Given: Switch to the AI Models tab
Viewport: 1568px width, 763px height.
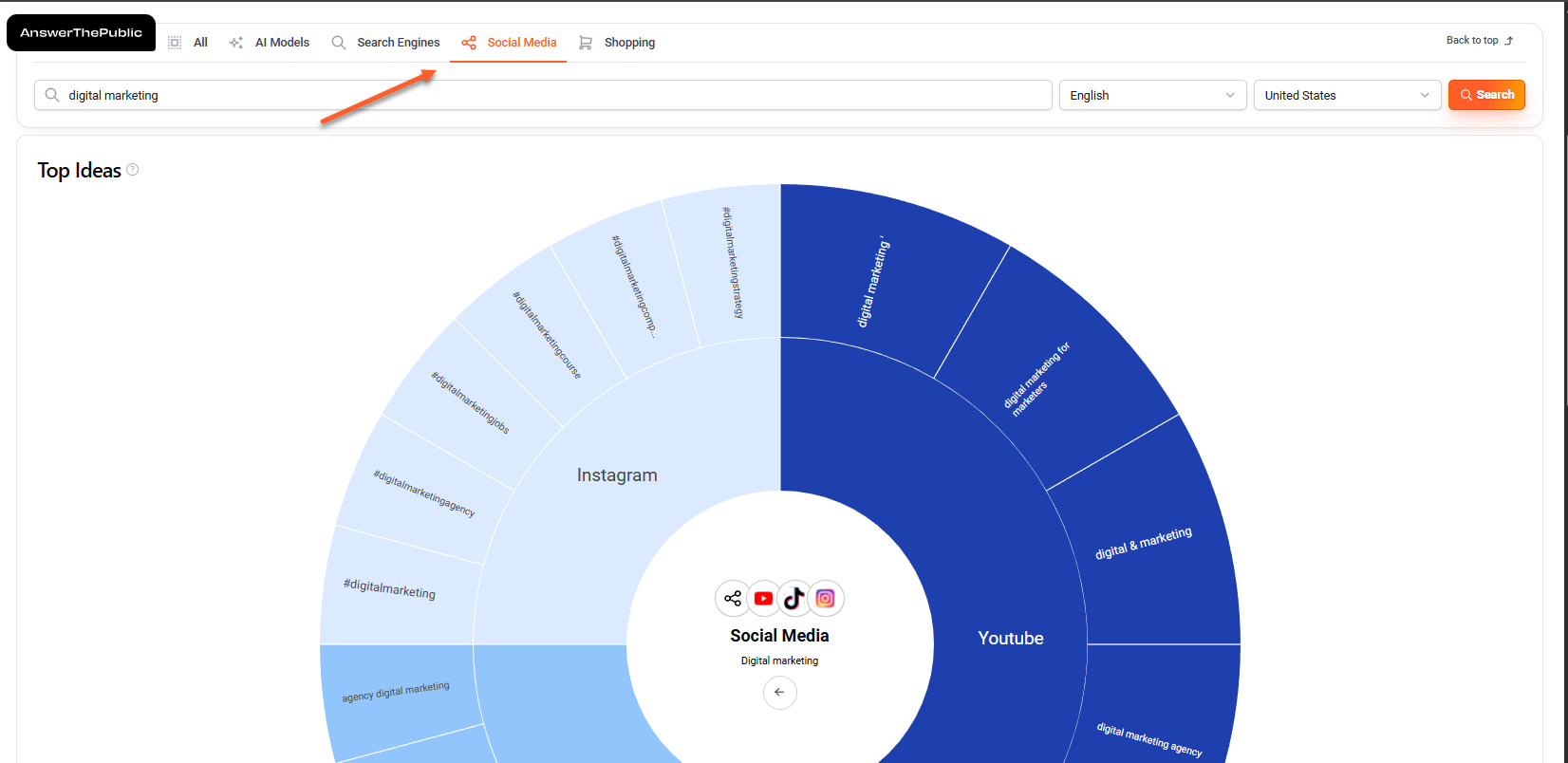Looking at the screenshot, I should tap(270, 43).
